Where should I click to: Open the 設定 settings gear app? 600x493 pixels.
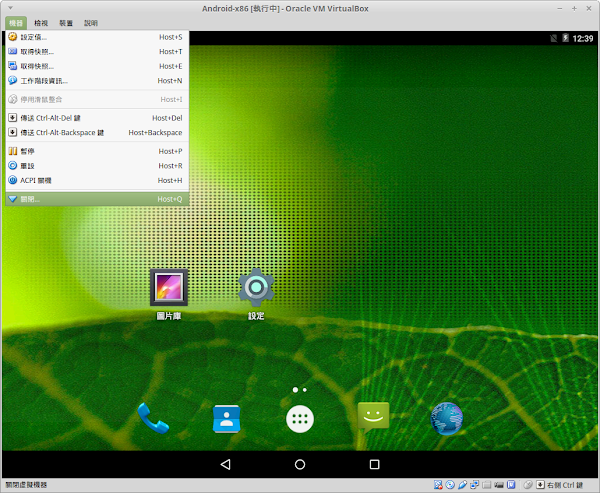pyautogui.click(x=256, y=294)
